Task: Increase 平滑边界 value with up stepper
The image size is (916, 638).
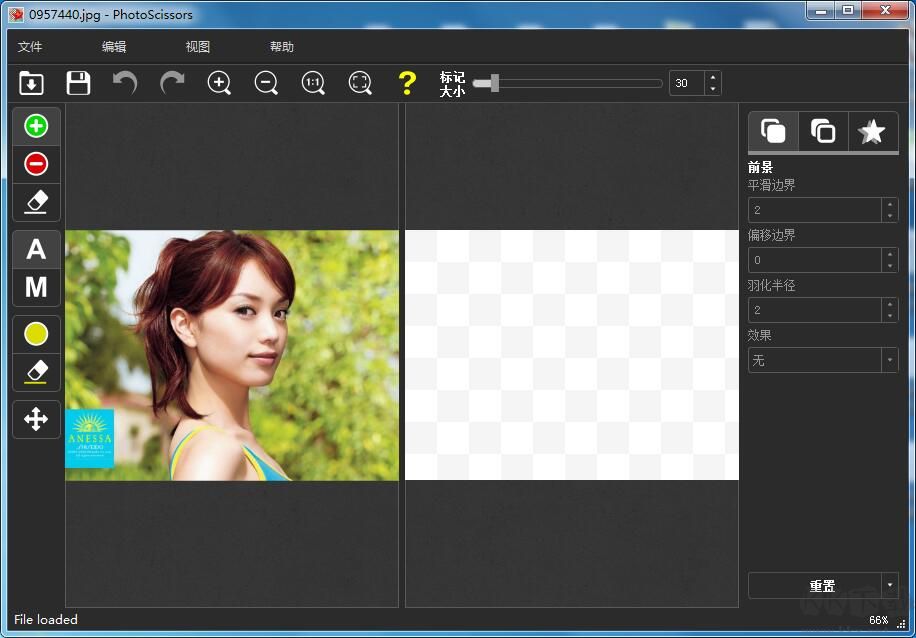Action: (890, 204)
